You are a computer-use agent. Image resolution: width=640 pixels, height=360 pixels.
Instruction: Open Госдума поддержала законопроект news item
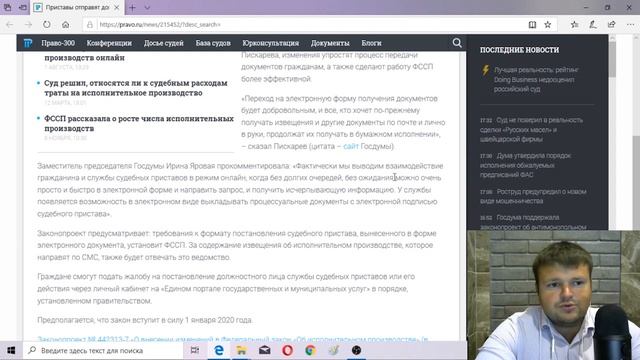pyautogui.click(x=533, y=222)
